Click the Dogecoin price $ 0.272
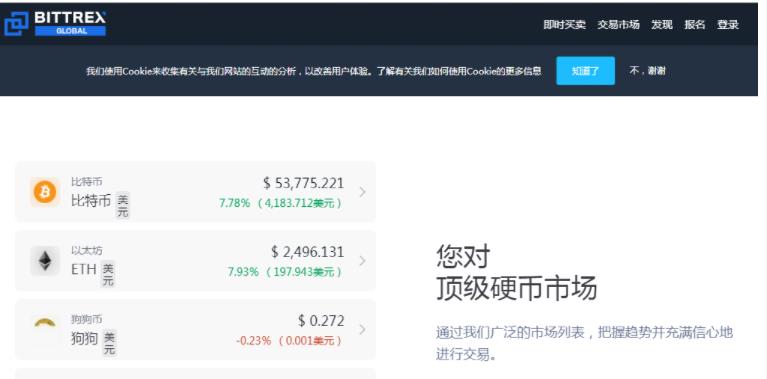This screenshot has height=379, width=767. (x=321, y=321)
